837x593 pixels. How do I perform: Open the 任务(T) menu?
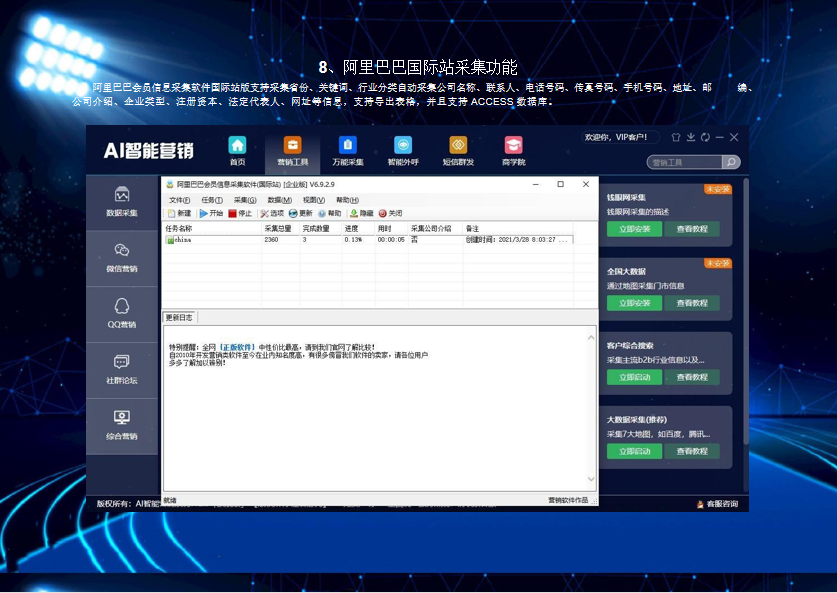212,200
